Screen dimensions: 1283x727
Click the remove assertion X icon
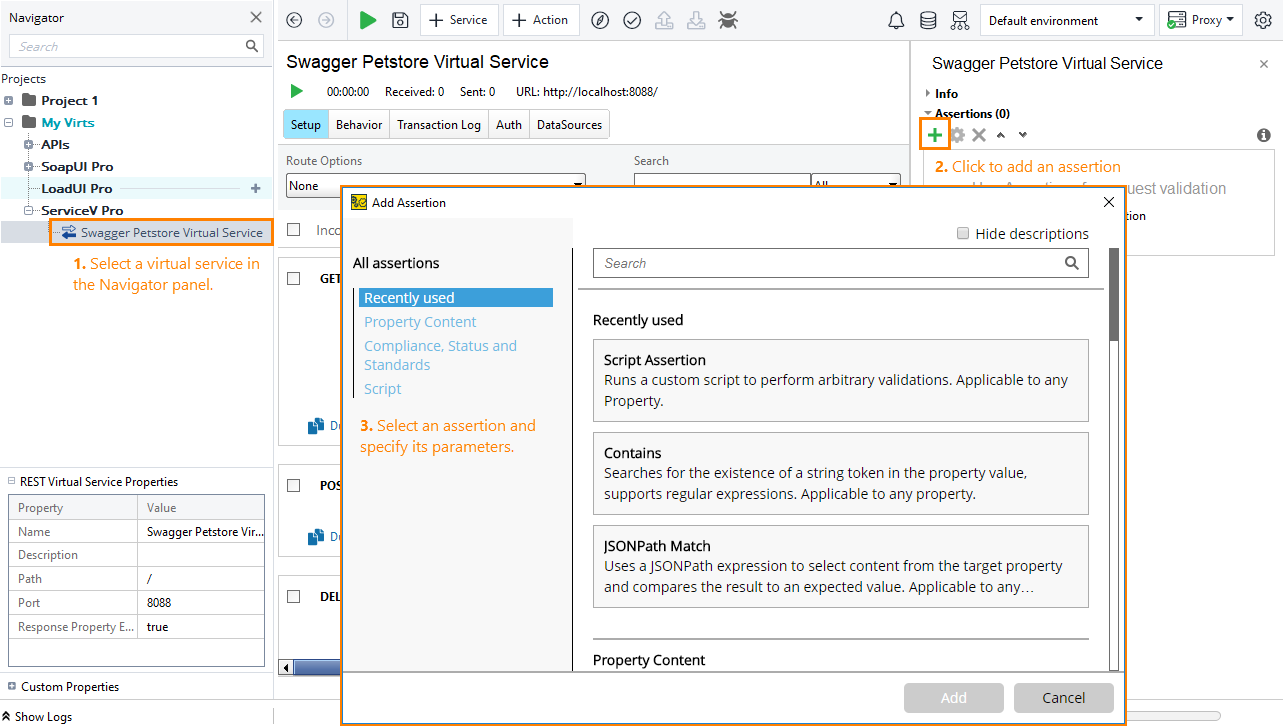point(979,135)
